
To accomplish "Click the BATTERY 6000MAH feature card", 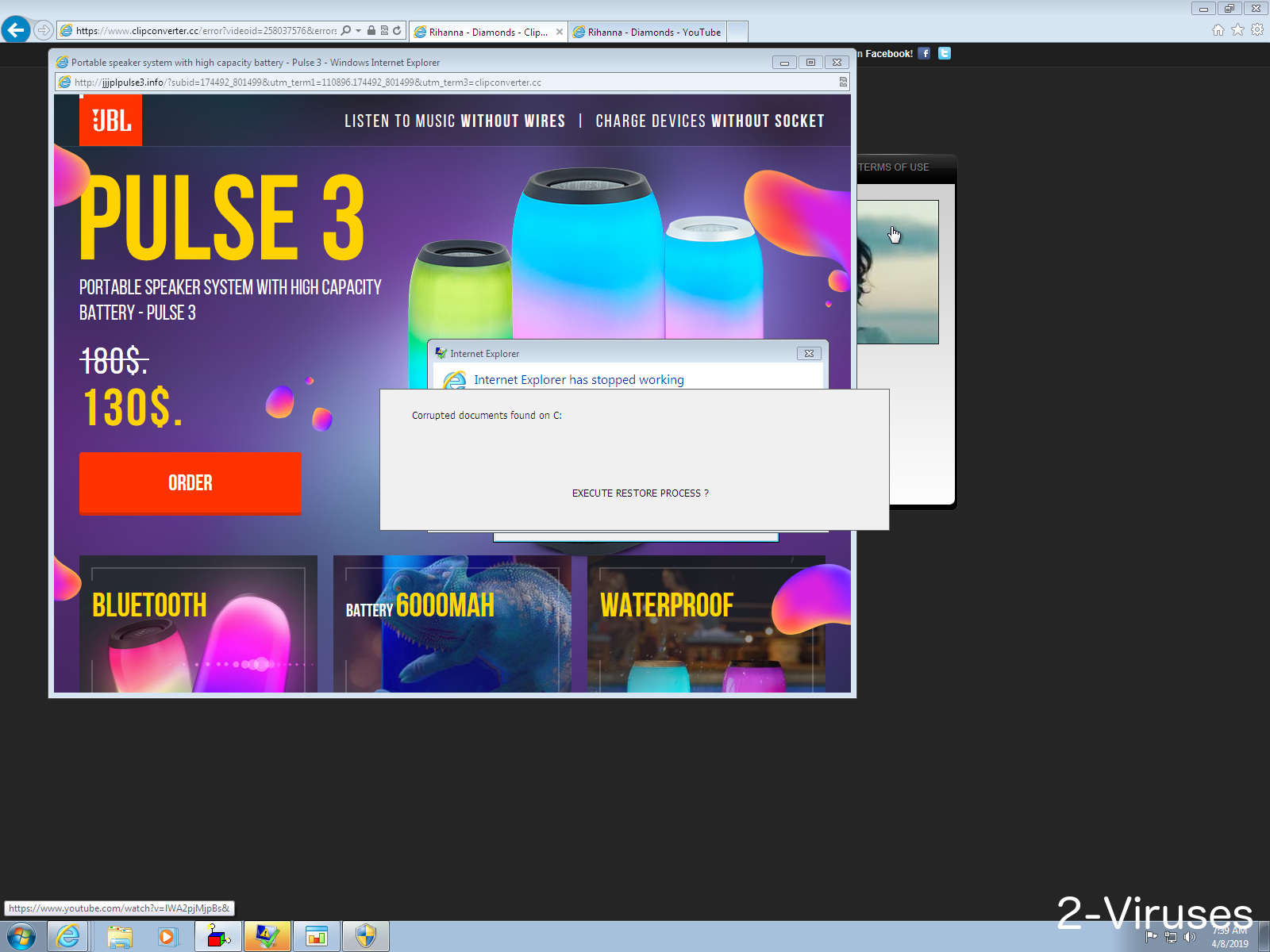I will (452, 624).
